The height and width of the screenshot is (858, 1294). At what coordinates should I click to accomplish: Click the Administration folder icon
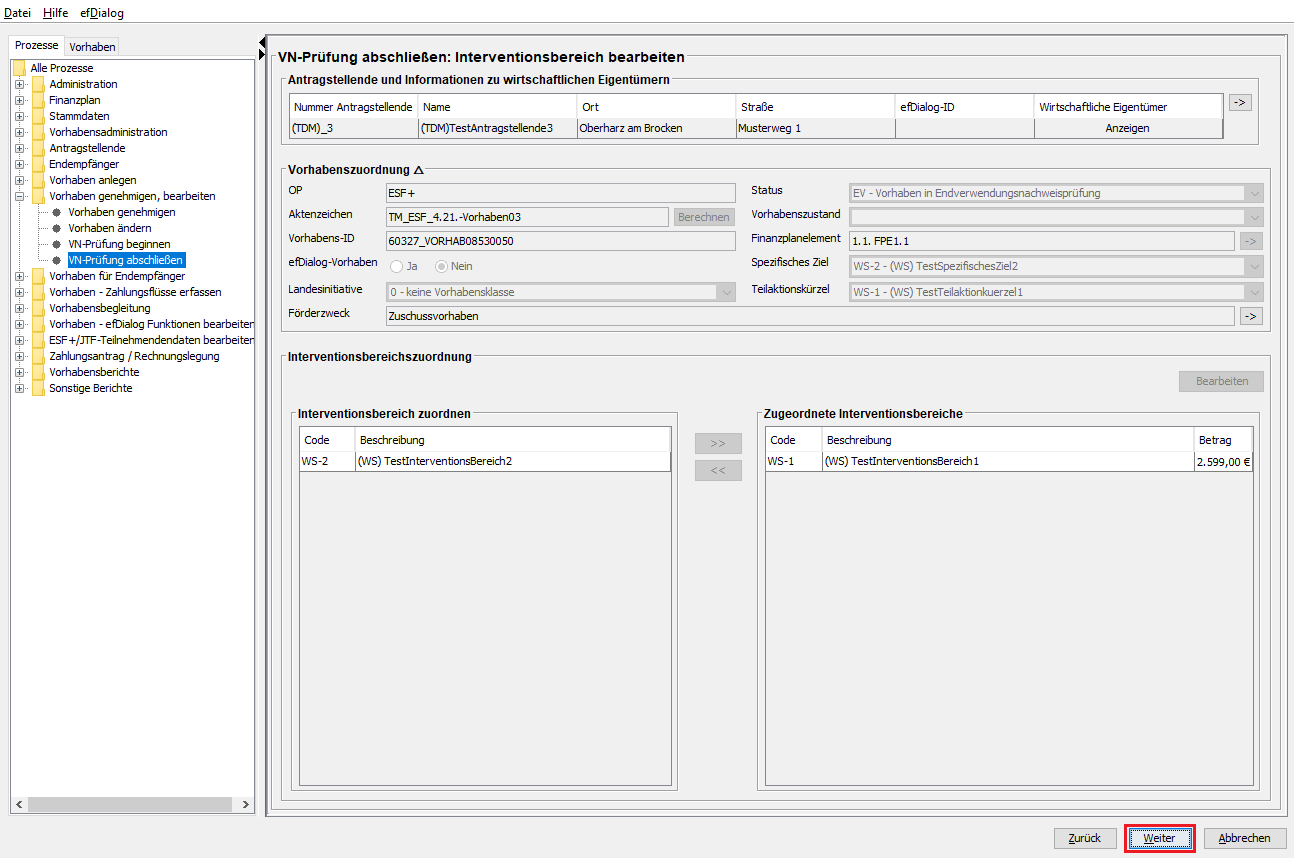[x=38, y=84]
